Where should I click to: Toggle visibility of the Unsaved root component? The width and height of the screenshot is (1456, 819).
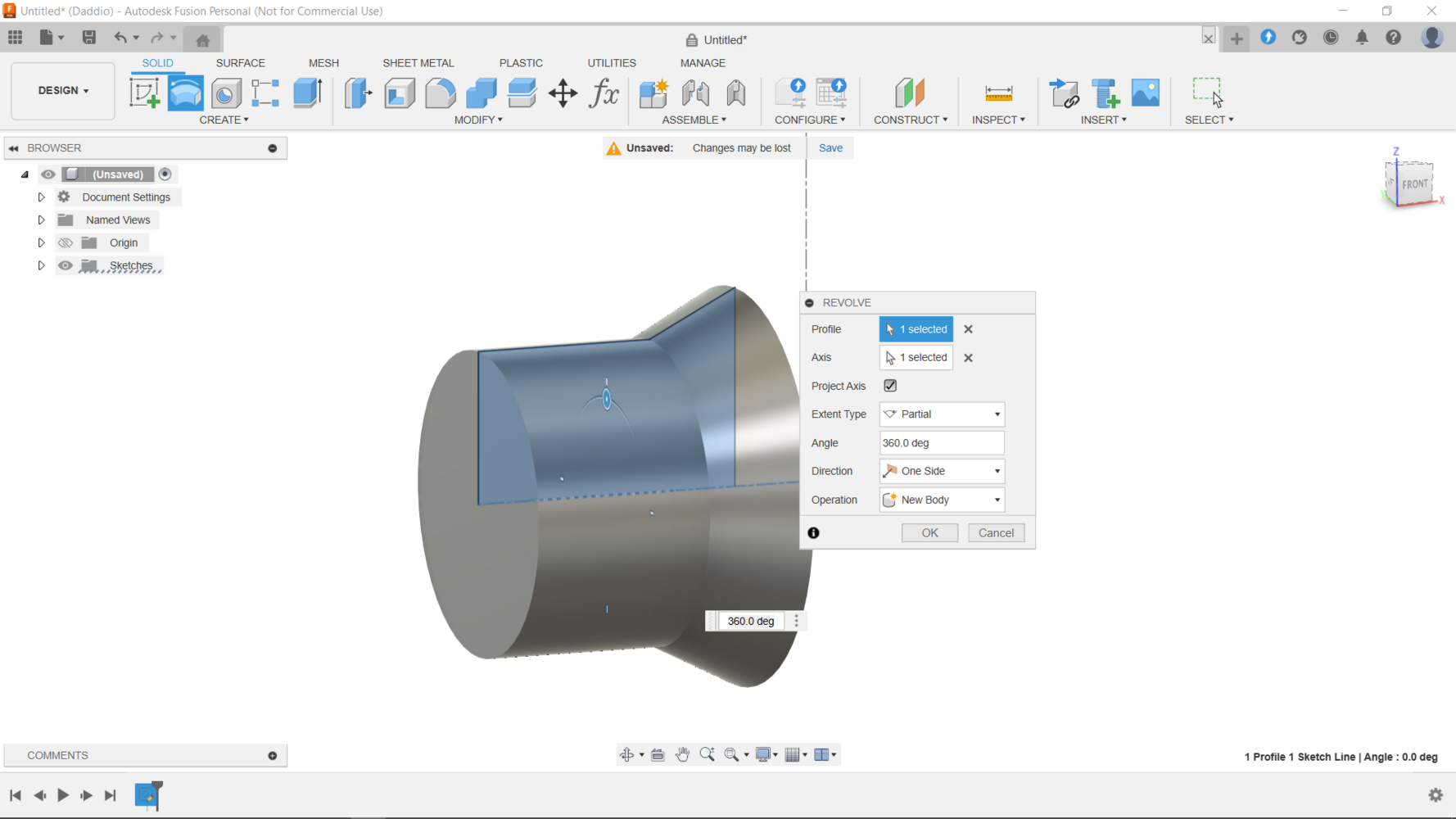coord(48,174)
